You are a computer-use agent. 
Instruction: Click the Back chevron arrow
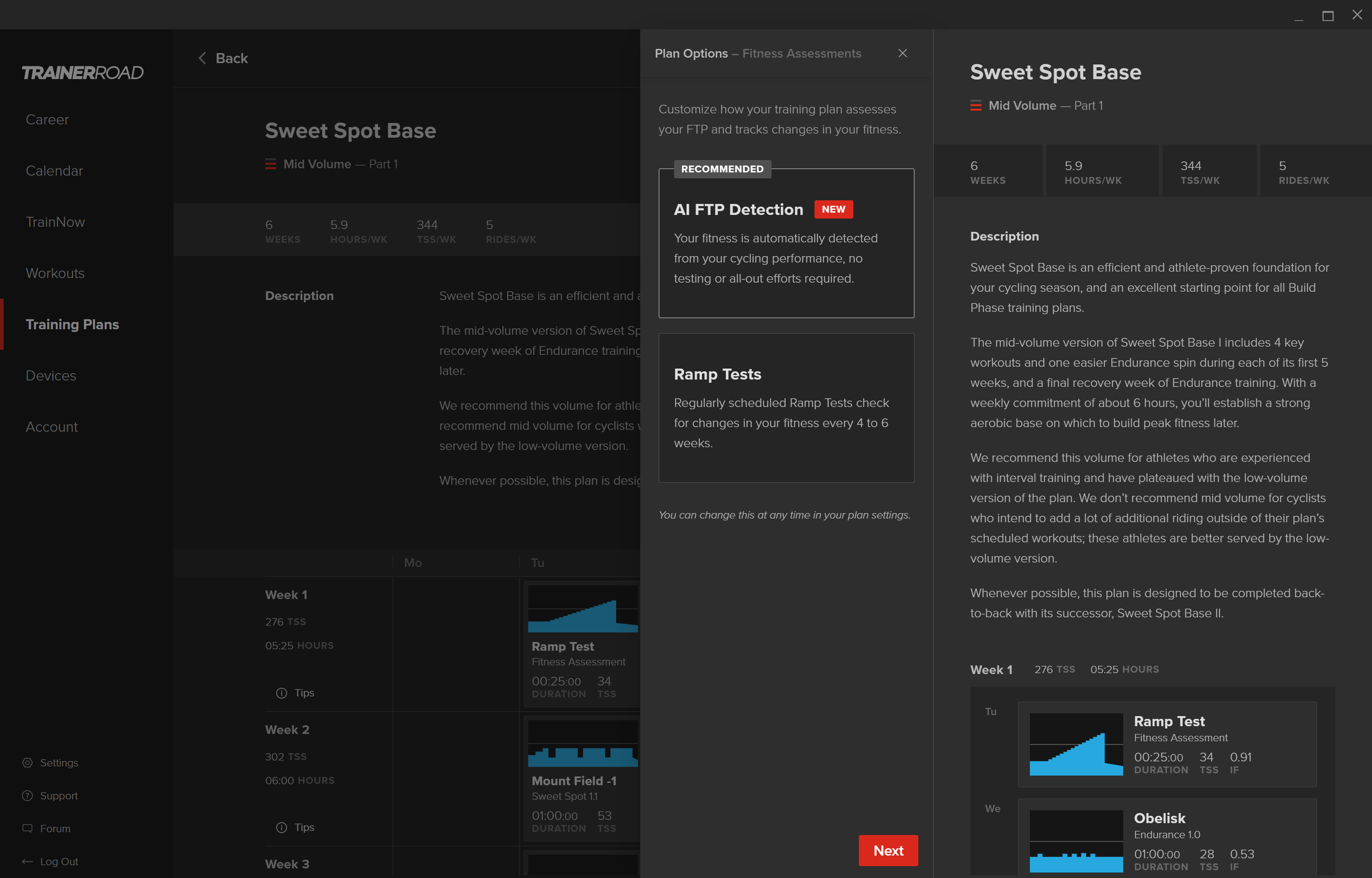(x=202, y=58)
